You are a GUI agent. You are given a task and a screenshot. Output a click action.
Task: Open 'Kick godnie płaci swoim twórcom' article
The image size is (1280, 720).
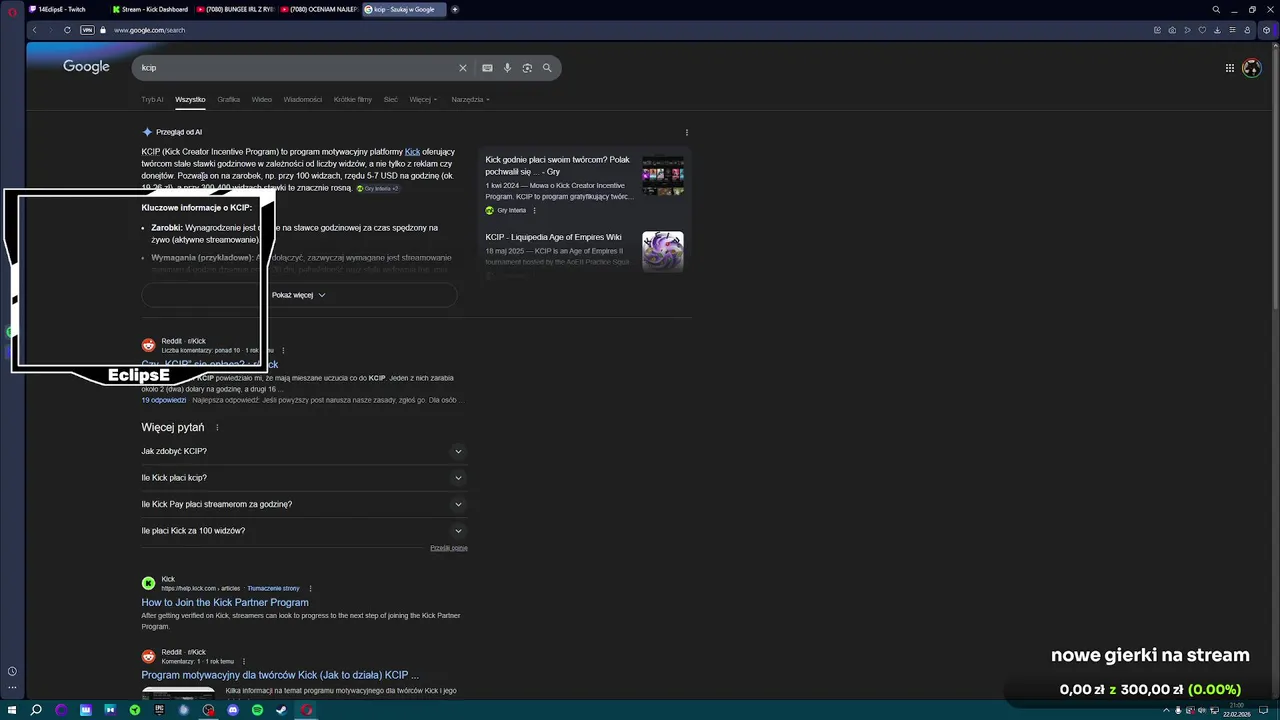point(558,166)
